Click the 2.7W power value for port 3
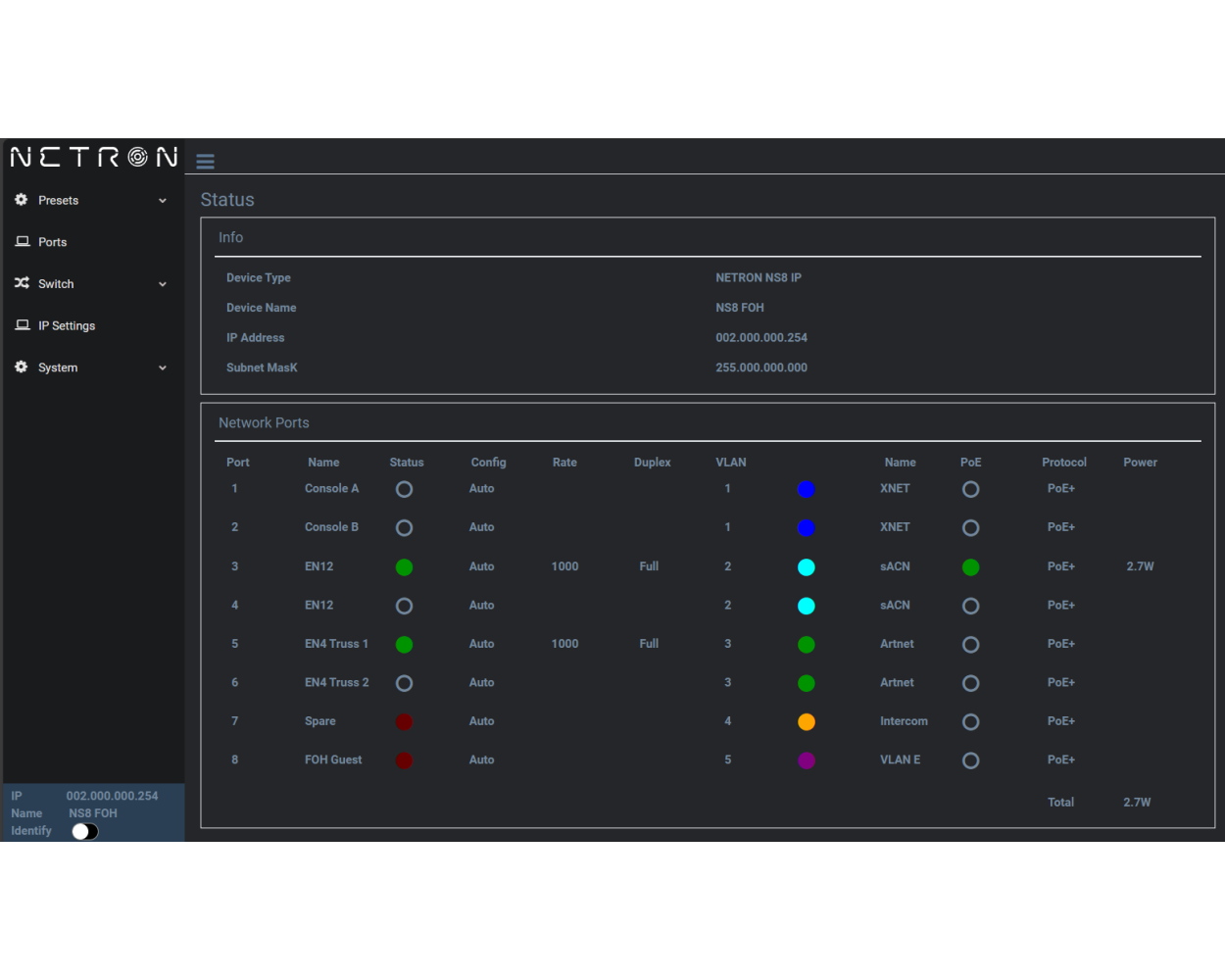1225x980 pixels. point(1140,566)
